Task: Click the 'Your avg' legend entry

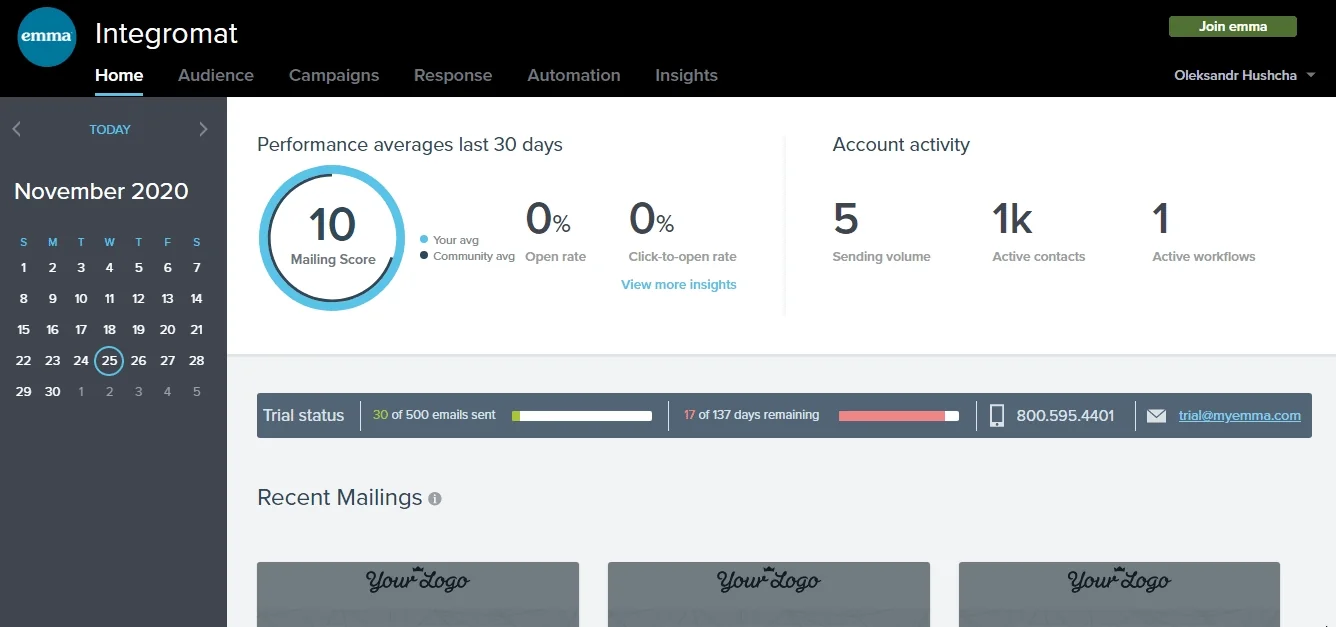Action: 449,240
